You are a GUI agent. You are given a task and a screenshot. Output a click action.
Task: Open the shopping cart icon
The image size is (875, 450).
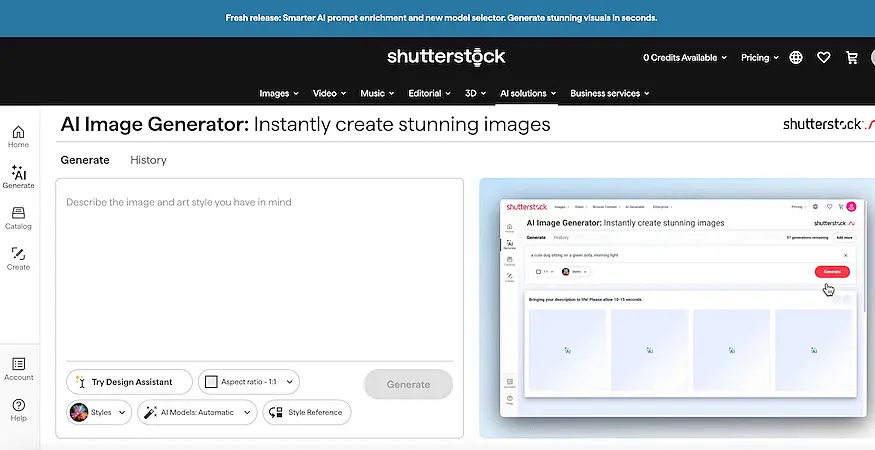(x=852, y=58)
